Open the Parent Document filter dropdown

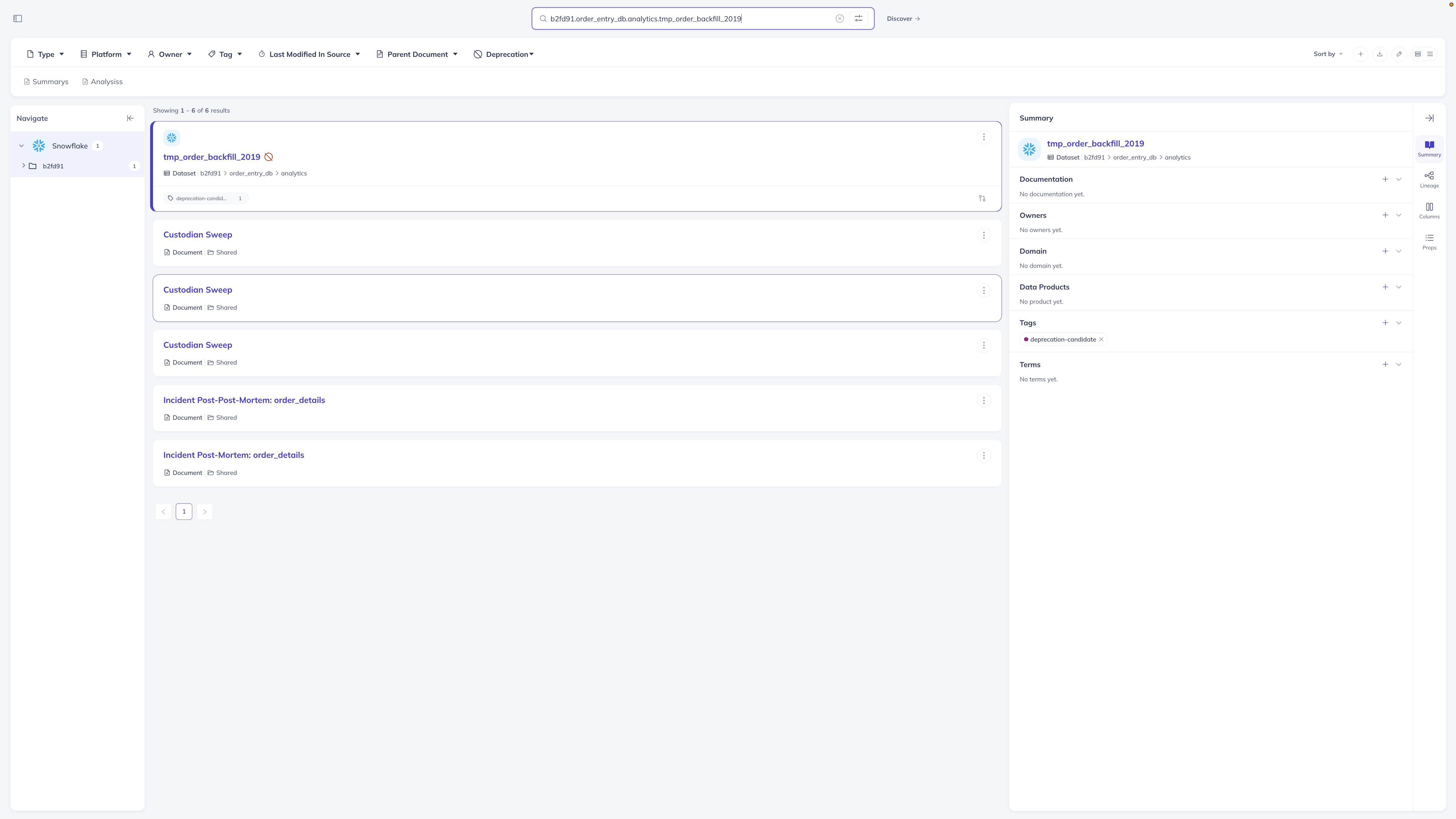(417, 54)
